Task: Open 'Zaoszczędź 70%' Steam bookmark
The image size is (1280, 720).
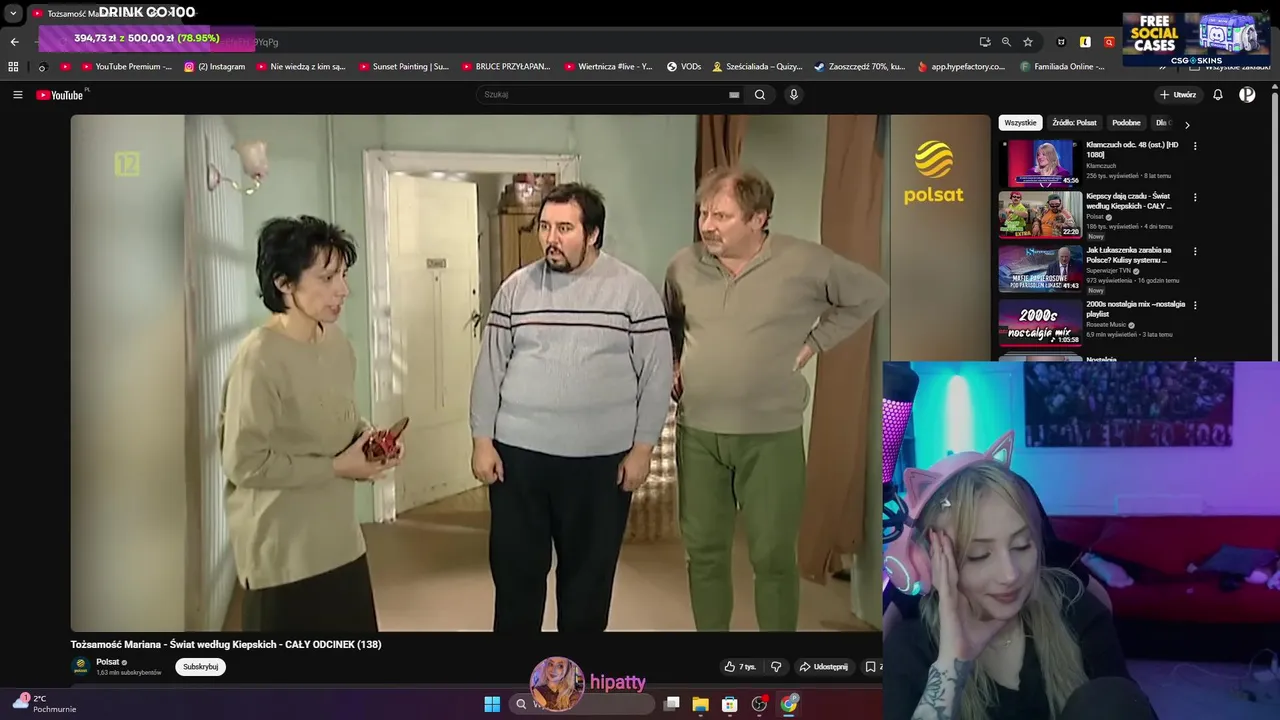Action: point(860,67)
